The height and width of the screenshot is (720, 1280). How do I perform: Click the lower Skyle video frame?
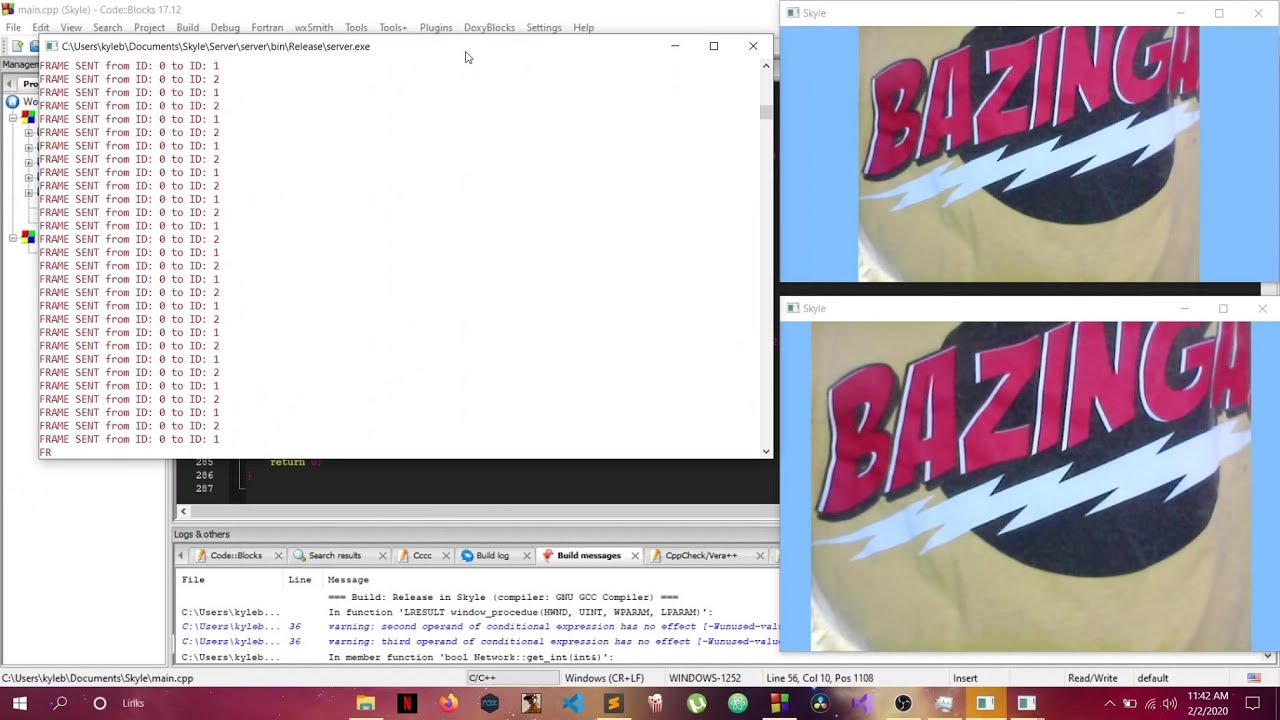[1029, 486]
